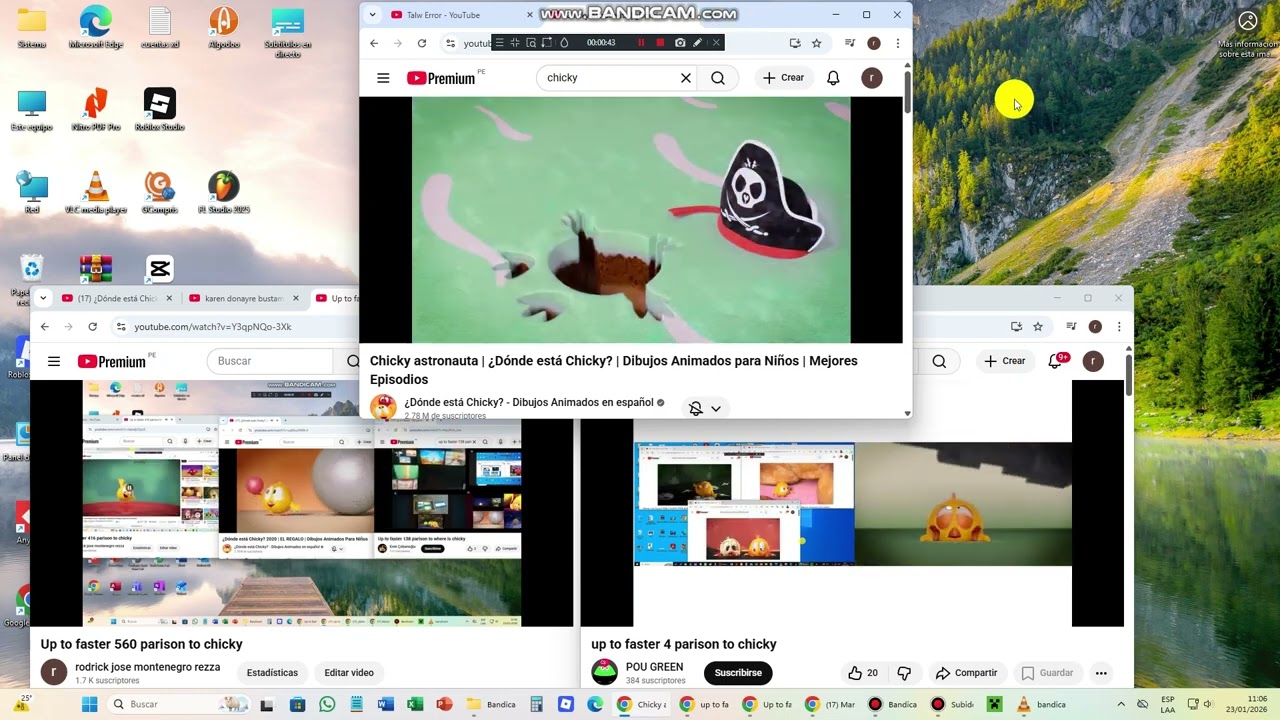The image size is (1280, 720).
Task: Open media controls in front Chrome toolbar
Action: click(850, 43)
